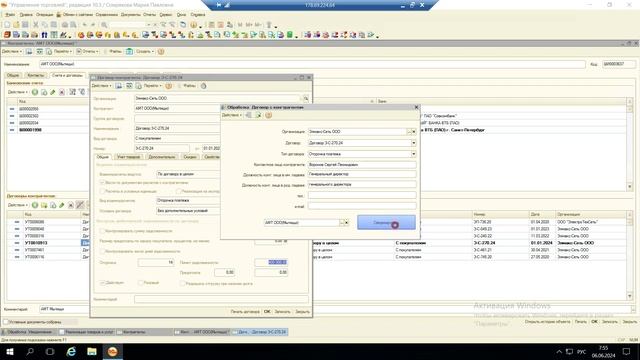The width and height of the screenshot is (640, 360).
Task: Switch to Общие tab of counterparty window
Action: pos(13,76)
